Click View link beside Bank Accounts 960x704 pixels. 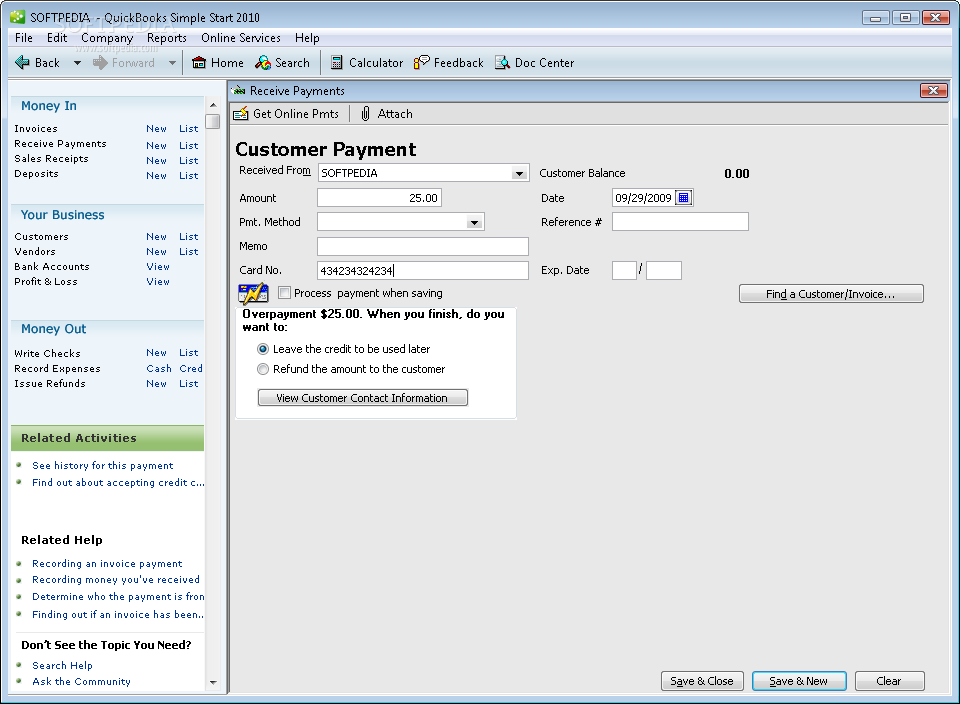click(158, 266)
